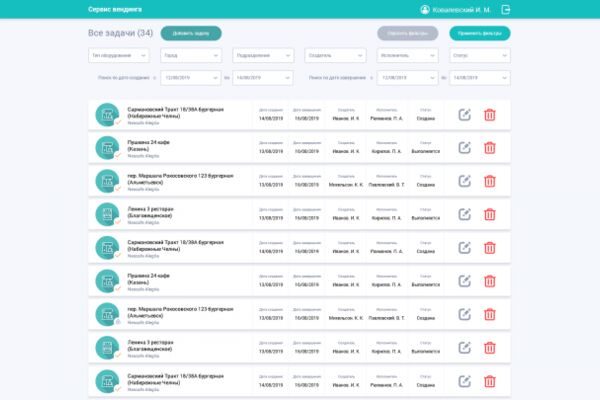Open the Тип оборудования filter dropdown
Screen dimensions: 600x400
119,56
